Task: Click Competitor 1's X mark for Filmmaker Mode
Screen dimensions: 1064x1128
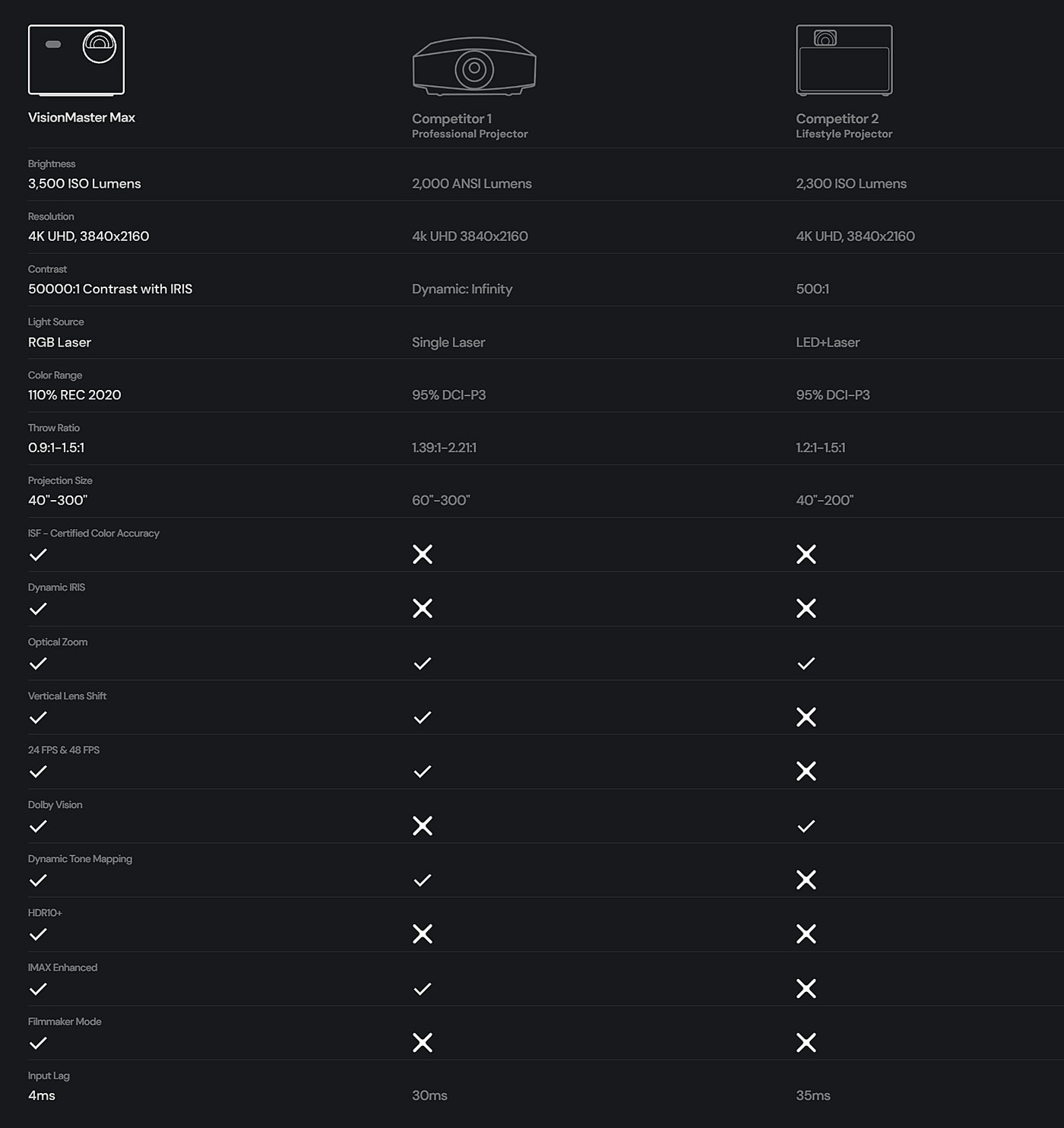Action: (x=423, y=1042)
